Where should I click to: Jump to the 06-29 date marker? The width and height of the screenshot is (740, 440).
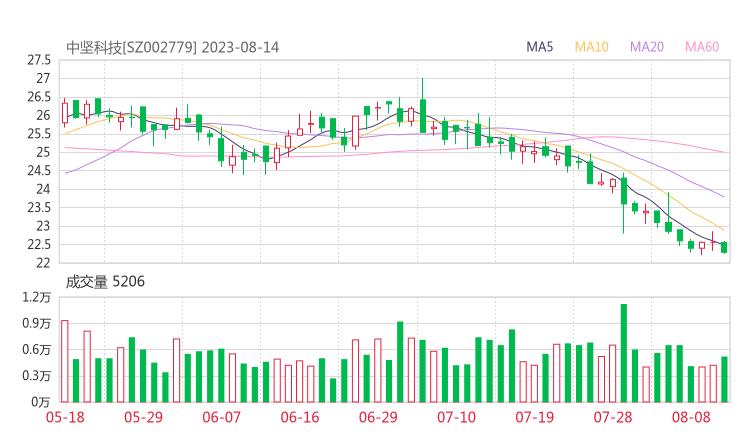[x=377, y=417]
